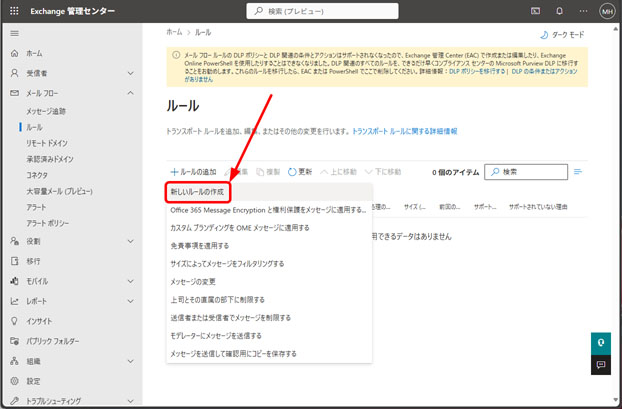Image resolution: width=622 pixels, height=409 pixels.
Task: Select モデレーターにメッセージを送信する
Action: [x=269, y=336]
